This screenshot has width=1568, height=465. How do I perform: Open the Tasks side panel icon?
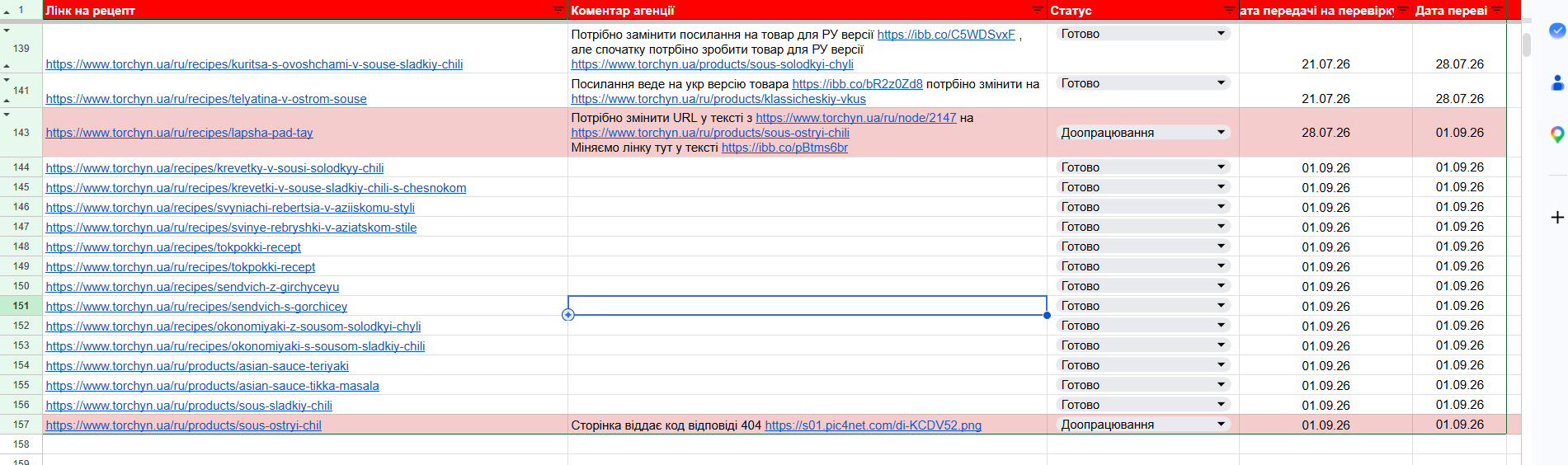[x=1557, y=31]
